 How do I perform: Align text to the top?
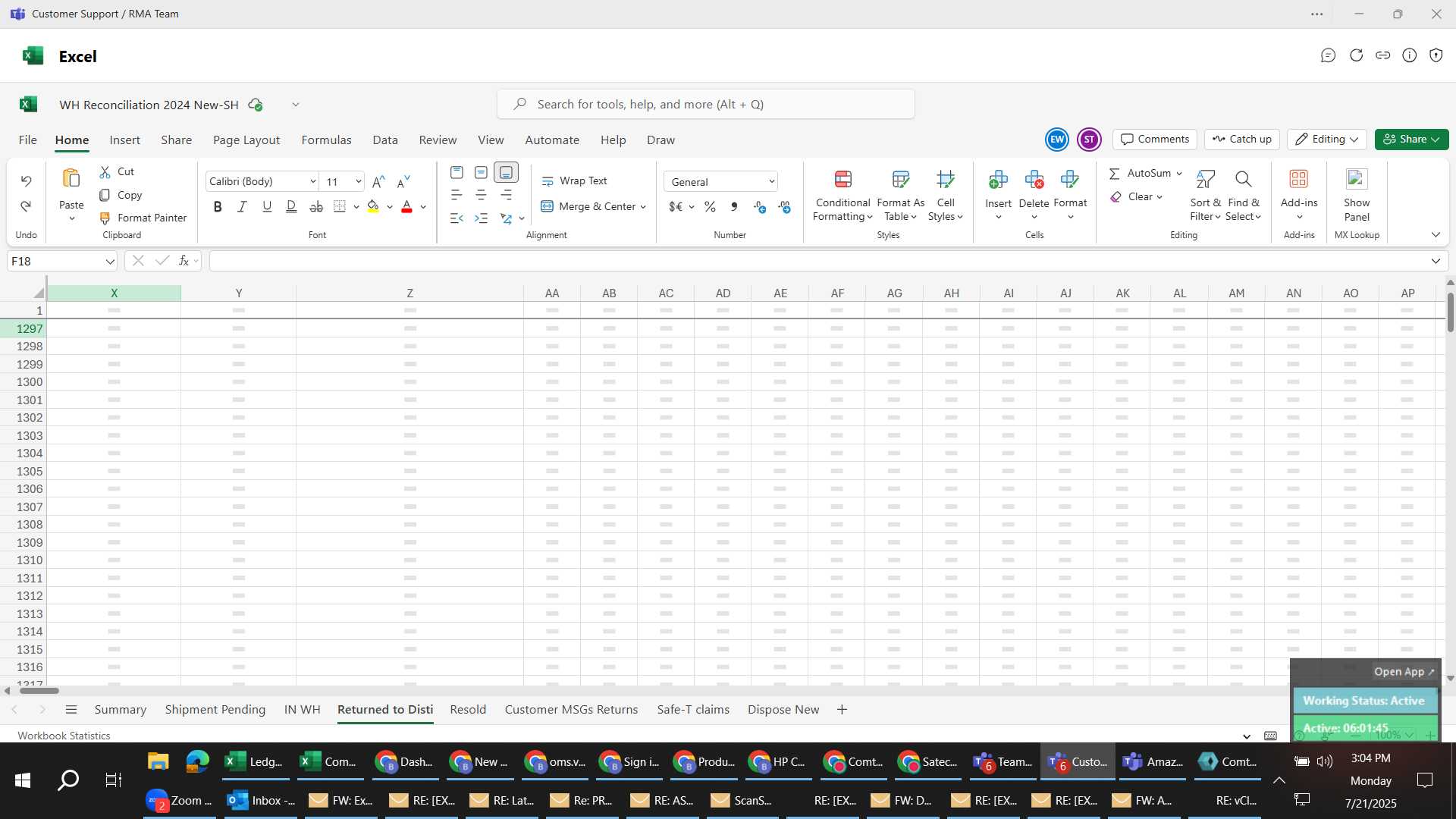tap(457, 172)
